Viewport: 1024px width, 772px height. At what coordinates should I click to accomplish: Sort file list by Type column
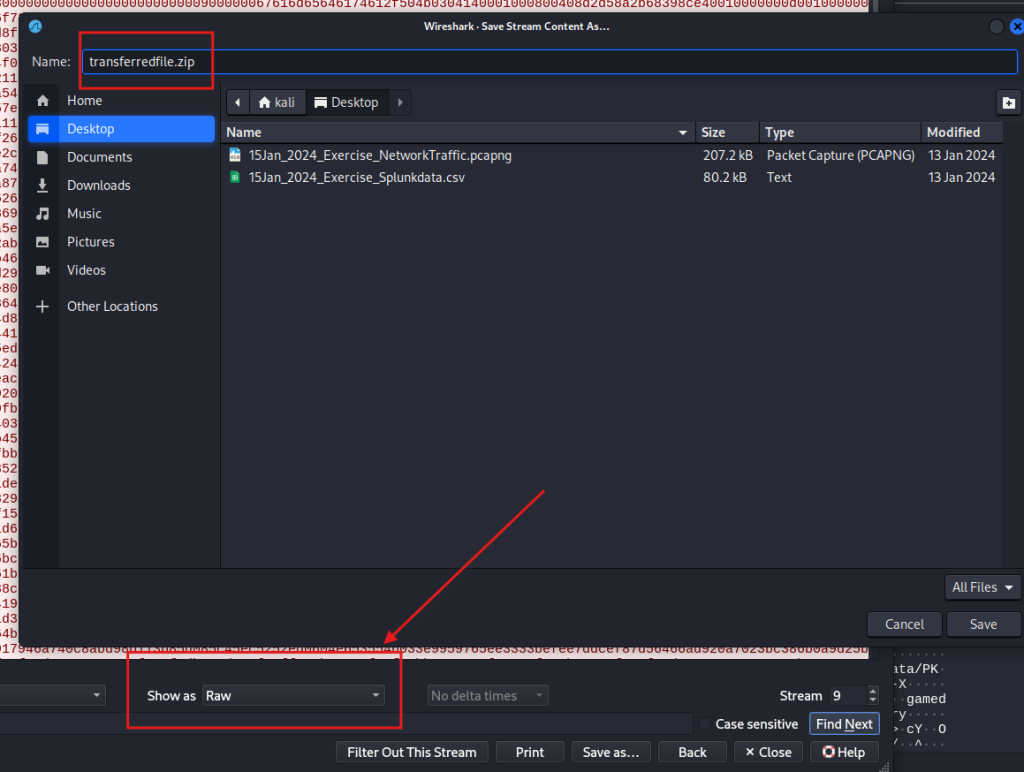click(840, 132)
